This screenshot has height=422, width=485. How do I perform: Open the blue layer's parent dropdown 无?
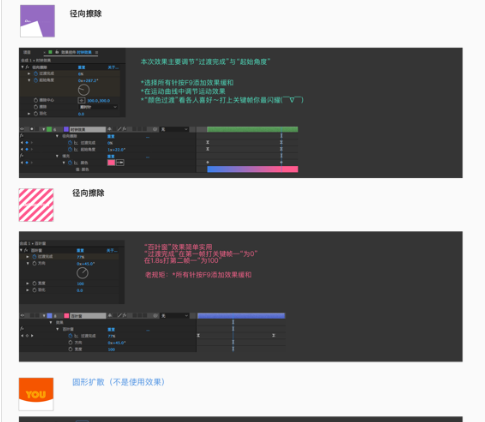click(x=174, y=316)
